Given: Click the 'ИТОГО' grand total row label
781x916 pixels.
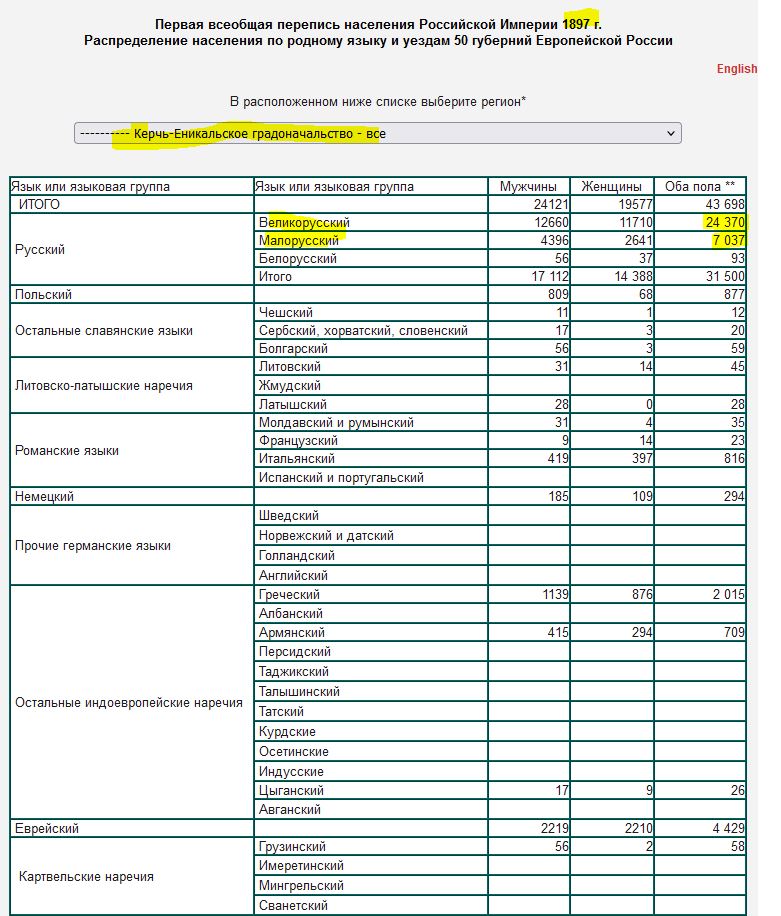Looking at the screenshot, I should tap(40, 204).
